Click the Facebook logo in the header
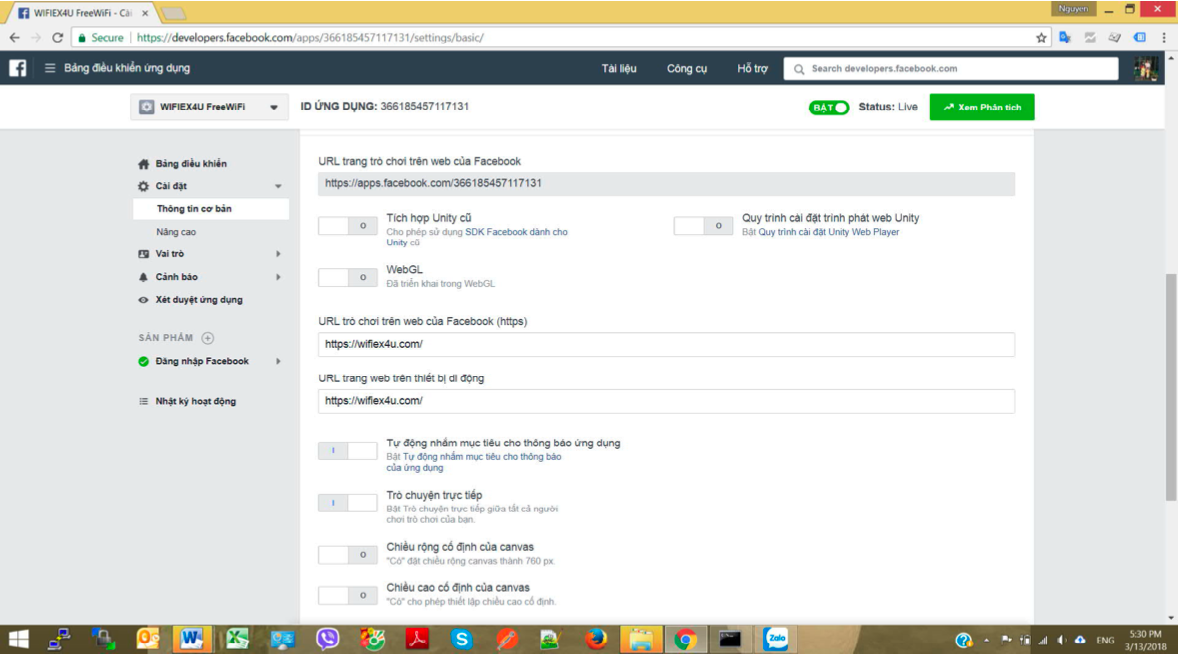This screenshot has height=654, width=1178. coord(18,68)
